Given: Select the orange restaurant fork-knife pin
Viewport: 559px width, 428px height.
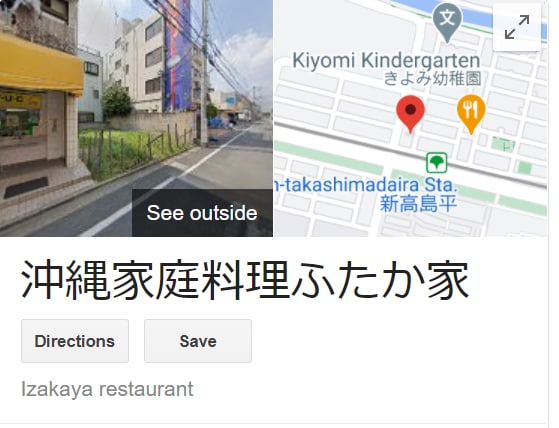Looking at the screenshot, I should point(471,114).
